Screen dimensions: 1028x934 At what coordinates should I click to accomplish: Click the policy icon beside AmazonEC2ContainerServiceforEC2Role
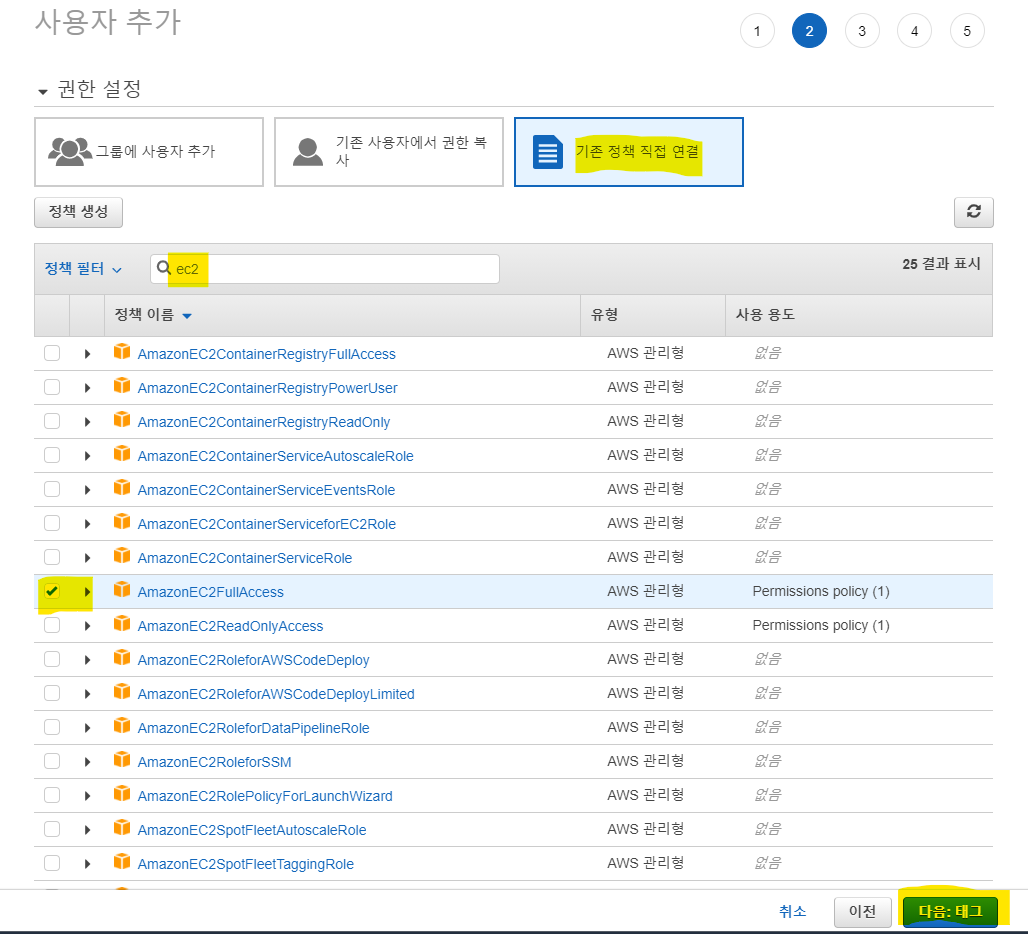click(x=122, y=522)
